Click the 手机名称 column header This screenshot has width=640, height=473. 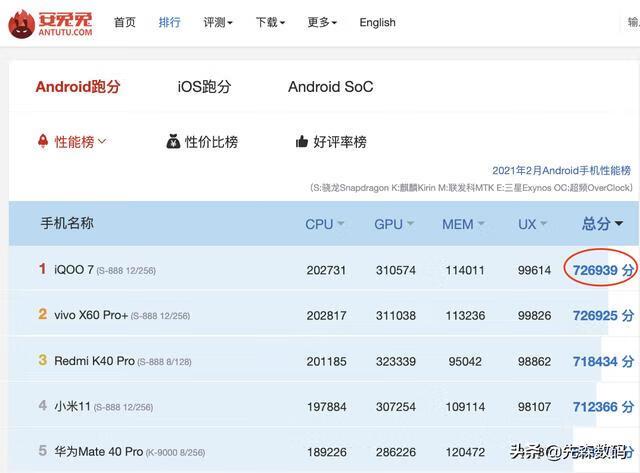click(x=67, y=223)
